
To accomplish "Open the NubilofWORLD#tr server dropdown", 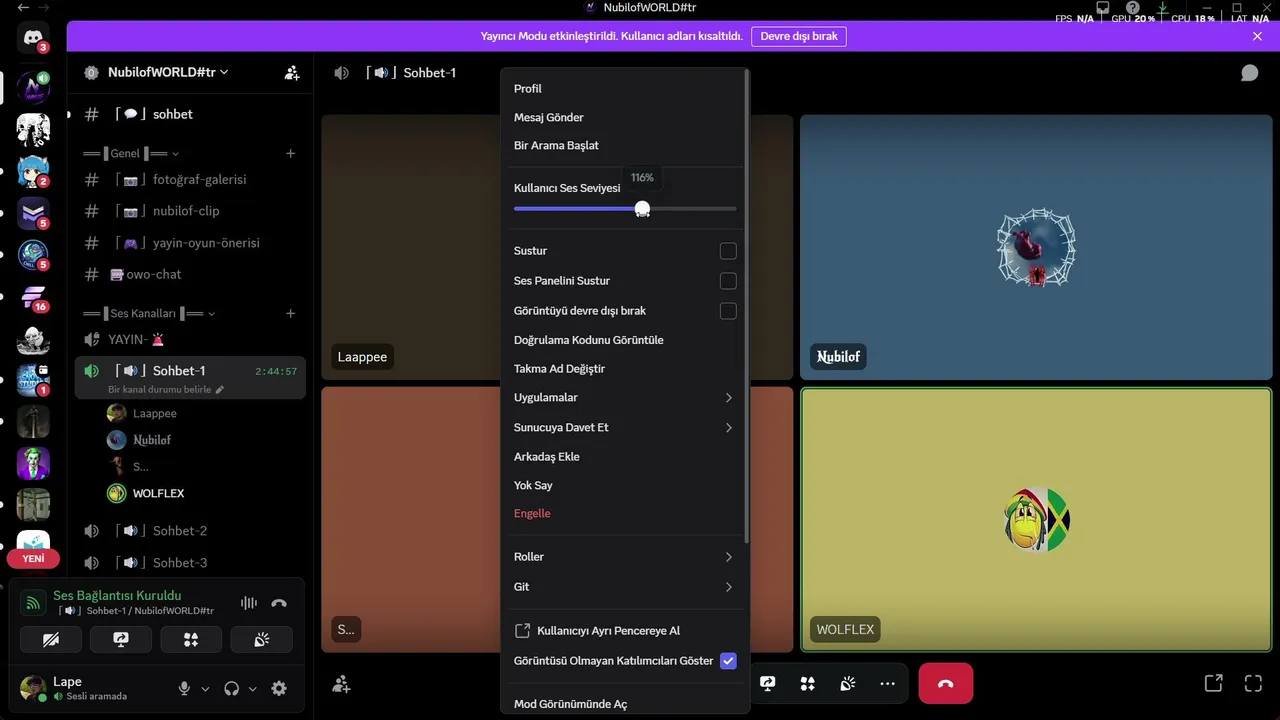I will point(167,73).
